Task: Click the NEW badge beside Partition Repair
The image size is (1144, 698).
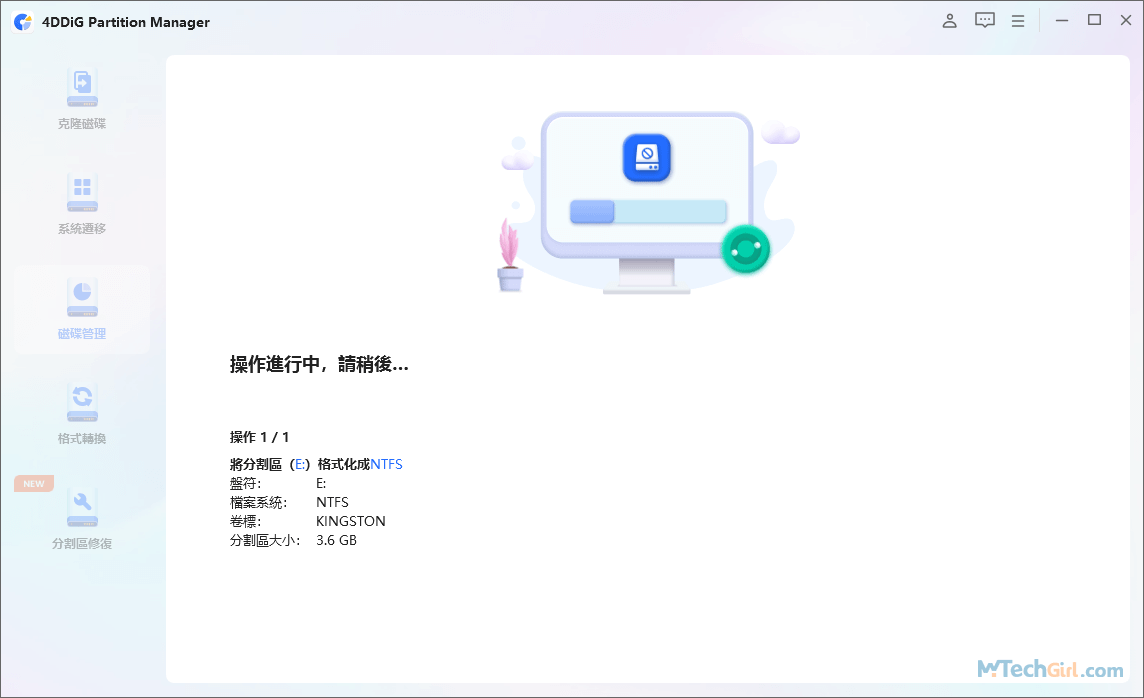Action: pyautogui.click(x=33, y=483)
